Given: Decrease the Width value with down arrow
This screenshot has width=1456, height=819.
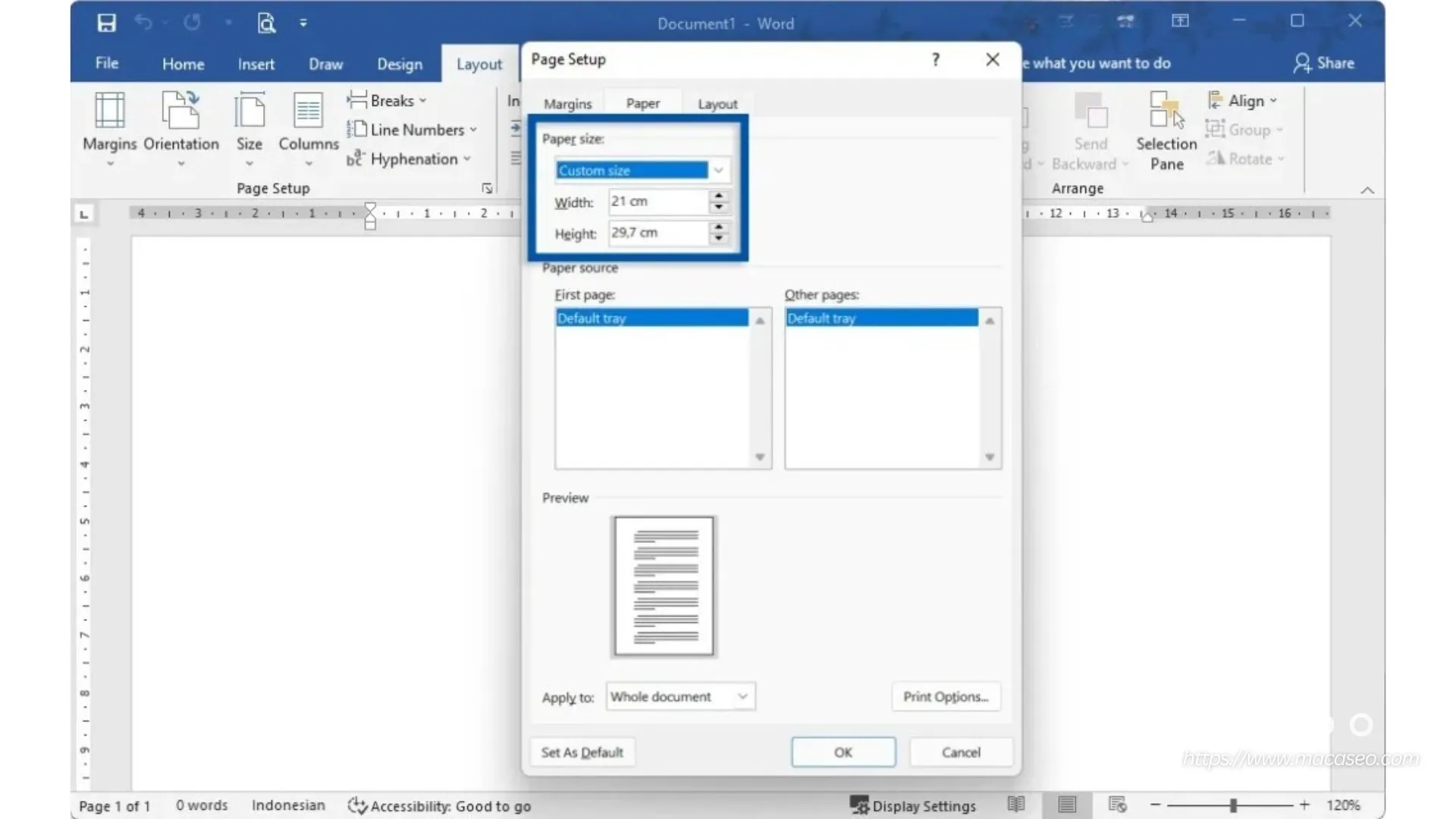Looking at the screenshot, I should pyautogui.click(x=718, y=208).
